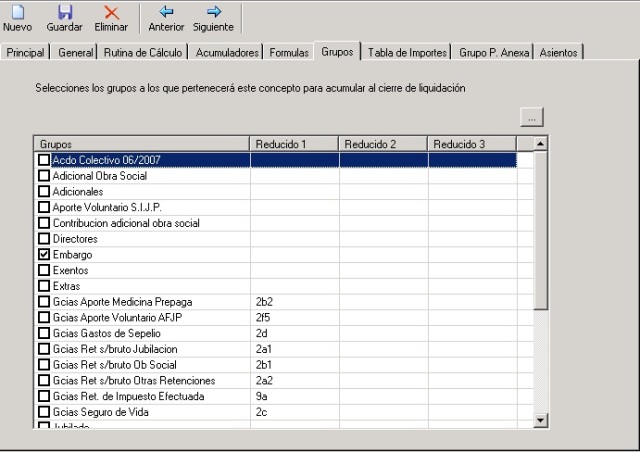Delete record using Eliminar icon

click(111, 12)
